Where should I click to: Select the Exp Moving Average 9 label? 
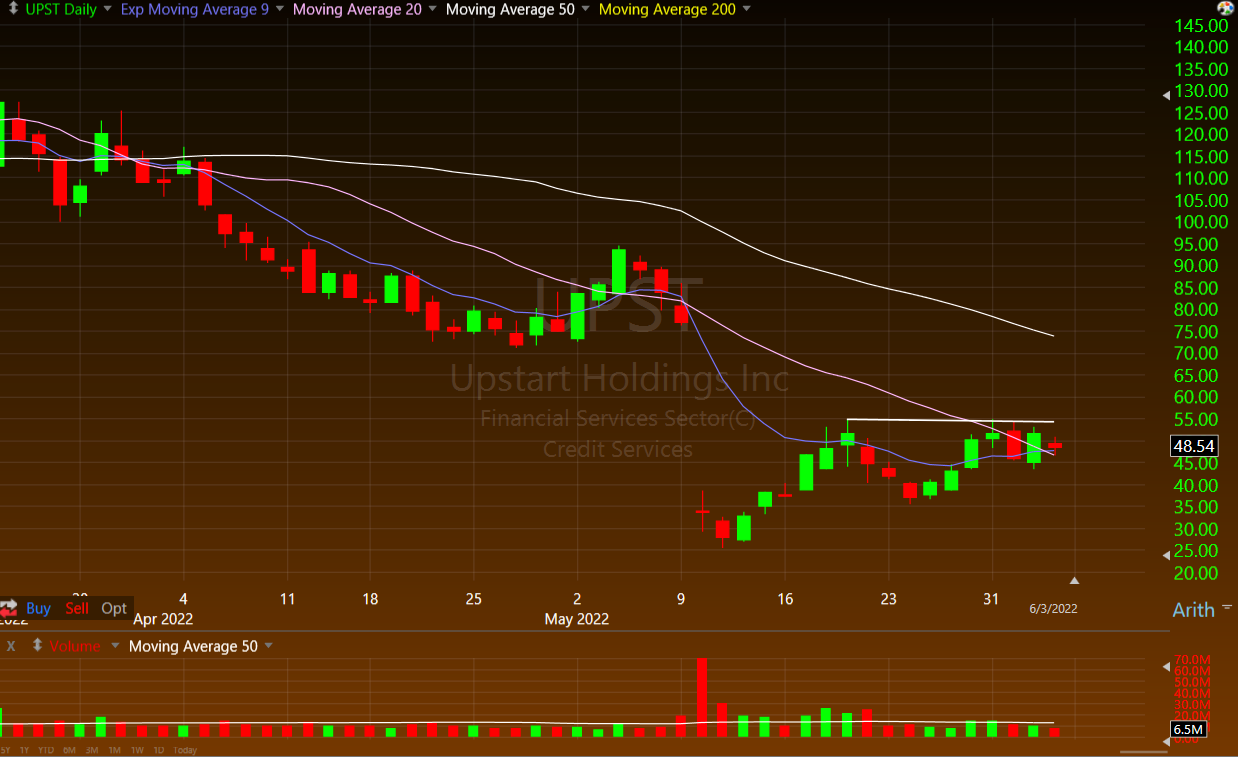pos(194,9)
